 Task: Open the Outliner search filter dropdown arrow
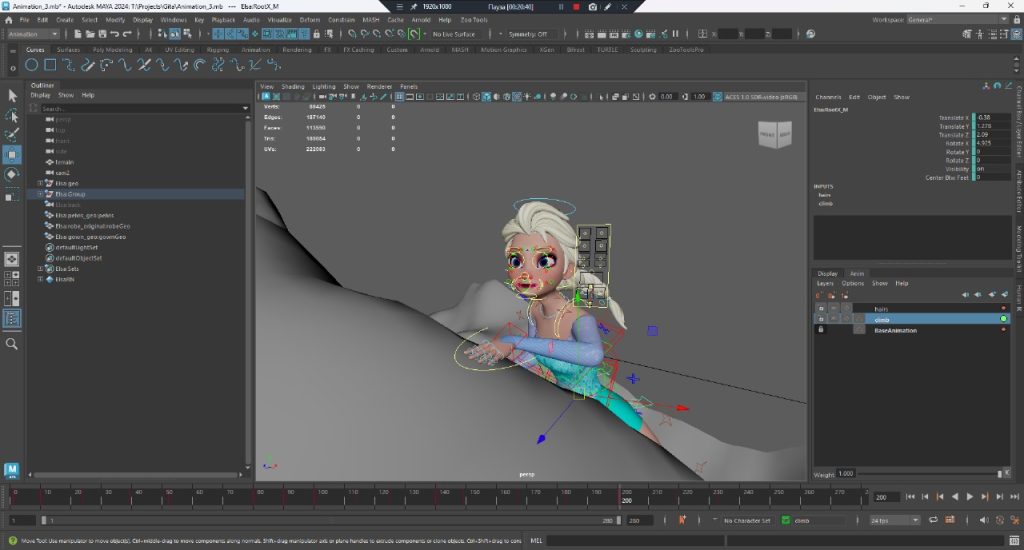click(x=245, y=108)
